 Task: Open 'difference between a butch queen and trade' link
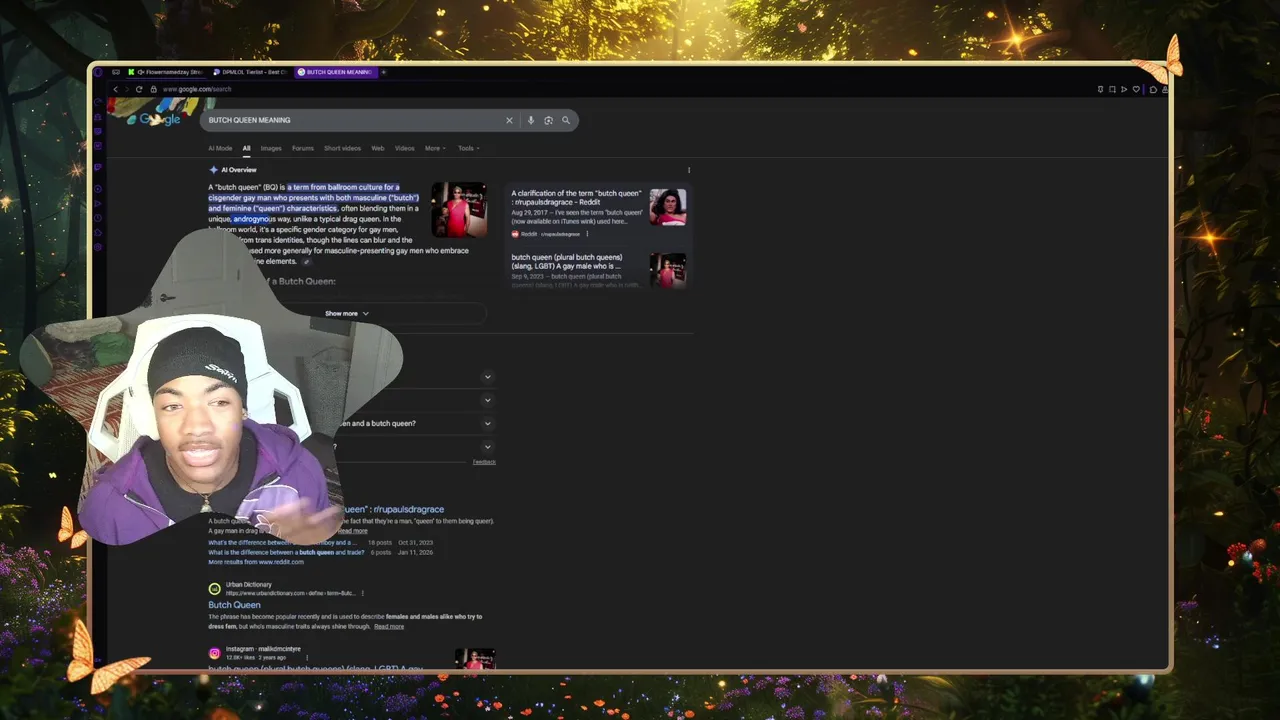pyautogui.click(x=286, y=553)
